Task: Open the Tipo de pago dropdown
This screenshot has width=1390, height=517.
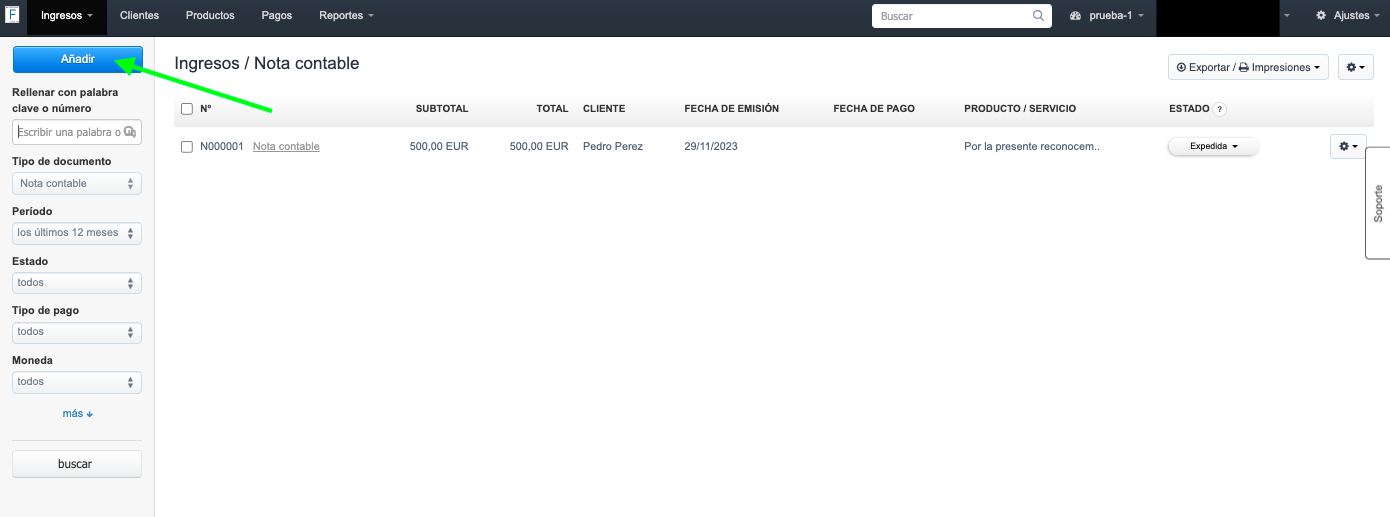Action: pyautogui.click(x=77, y=332)
